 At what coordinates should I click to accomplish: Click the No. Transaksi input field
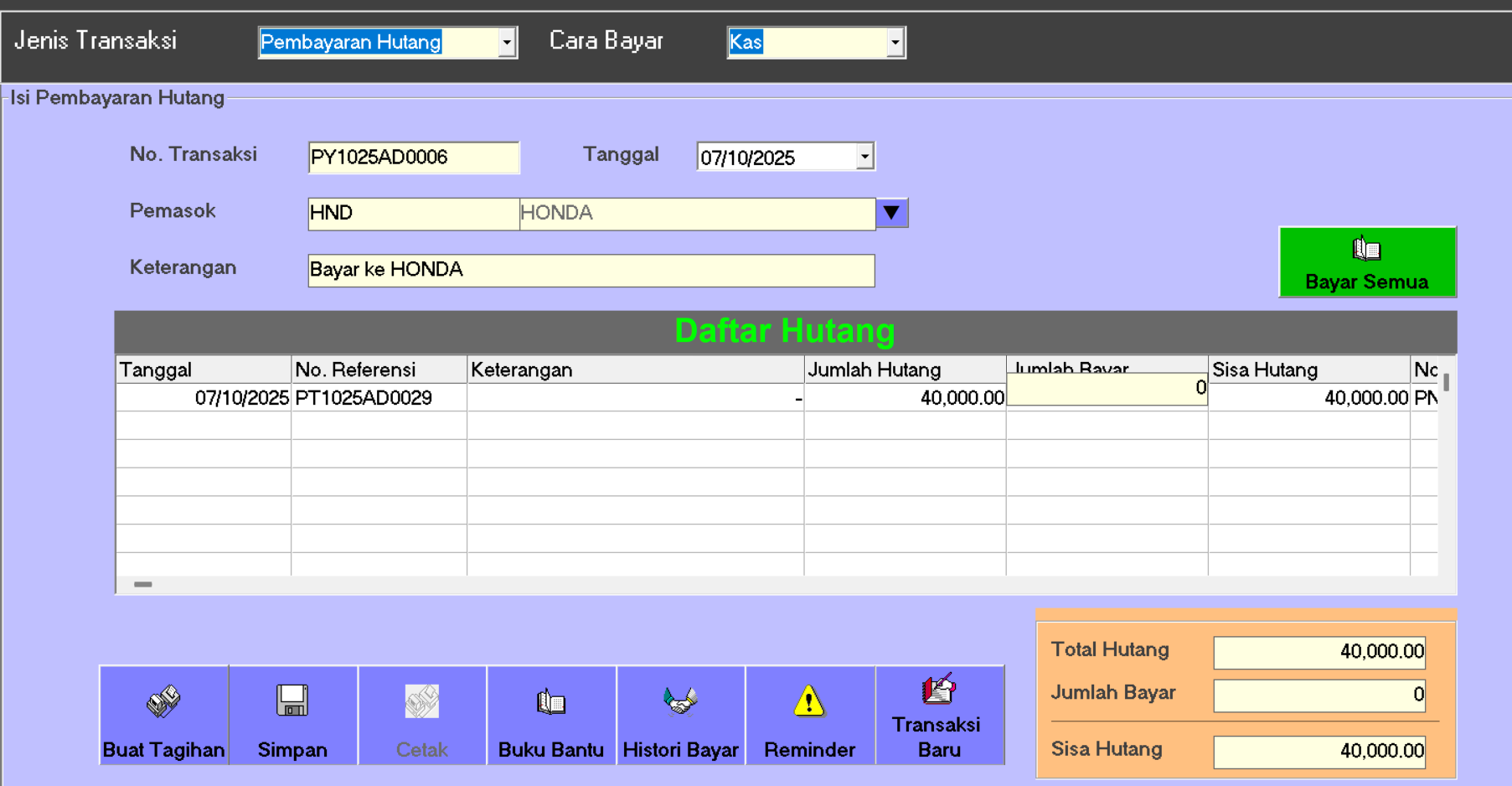point(413,158)
